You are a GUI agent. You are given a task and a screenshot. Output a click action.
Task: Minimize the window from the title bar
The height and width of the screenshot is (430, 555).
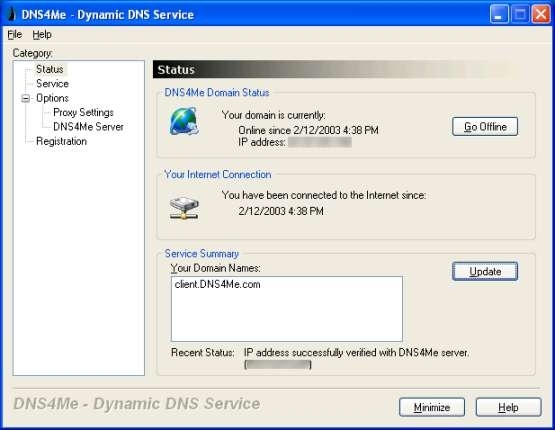(499, 15)
